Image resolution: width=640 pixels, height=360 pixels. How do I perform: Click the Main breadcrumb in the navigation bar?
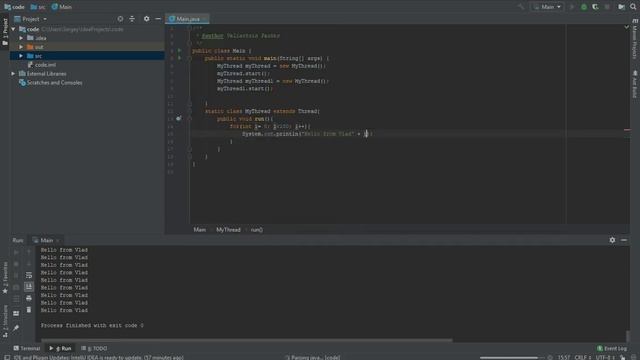coord(62,7)
